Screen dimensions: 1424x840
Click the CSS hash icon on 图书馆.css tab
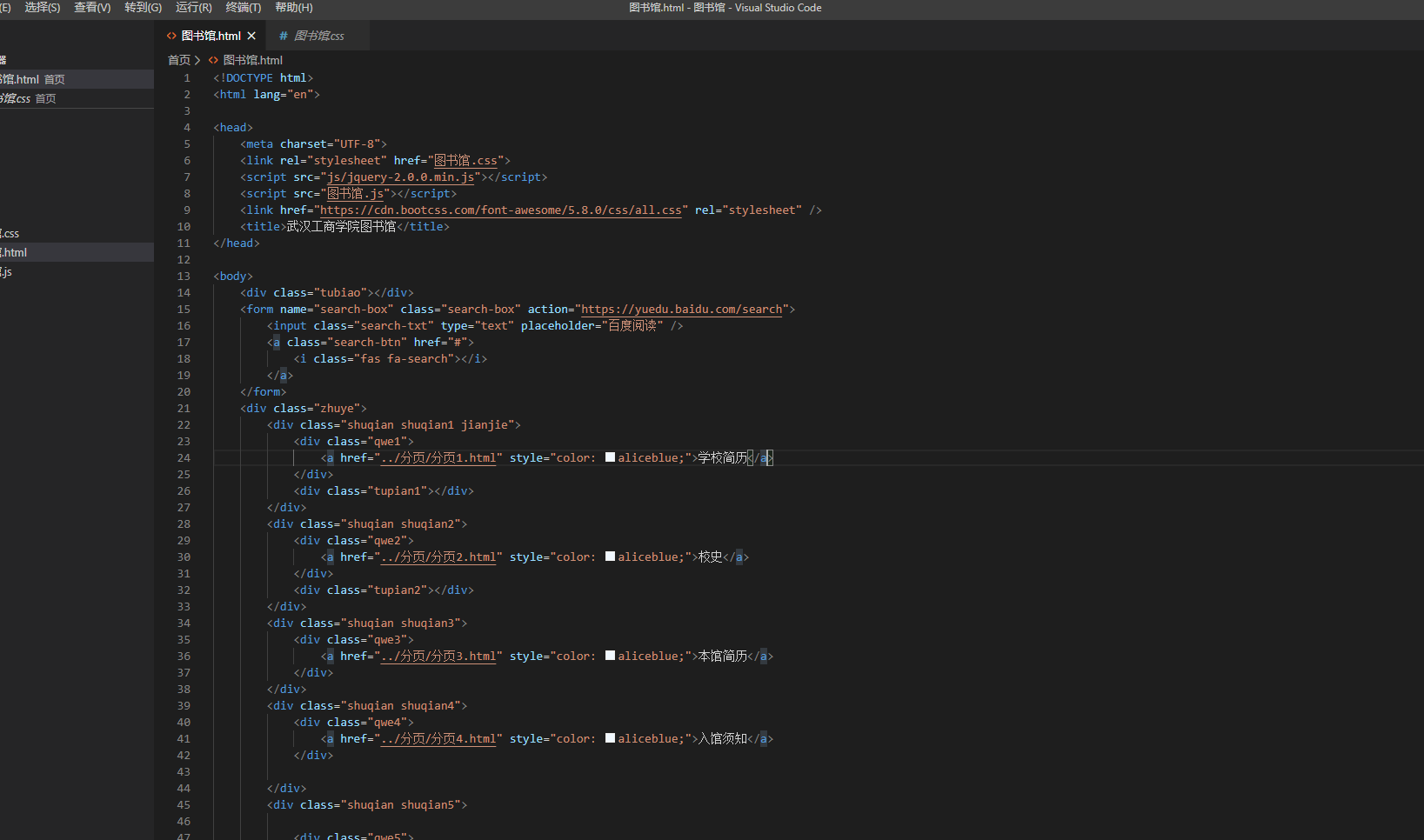pyautogui.click(x=283, y=36)
